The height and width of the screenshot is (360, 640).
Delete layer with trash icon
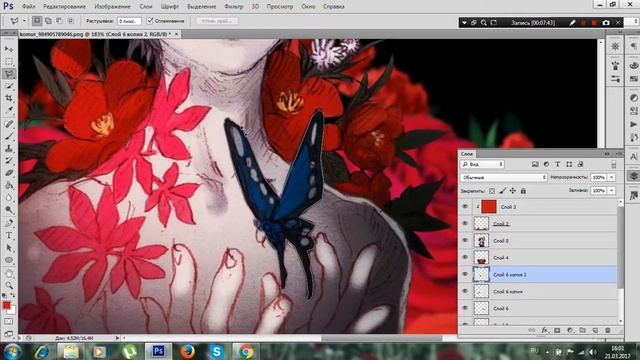point(608,330)
